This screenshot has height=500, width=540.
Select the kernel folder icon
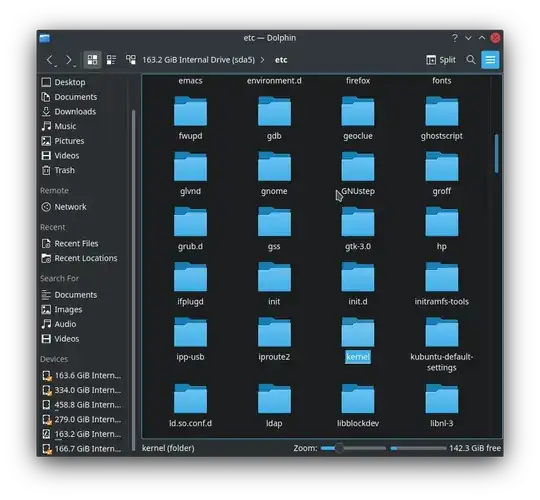tap(358, 332)
